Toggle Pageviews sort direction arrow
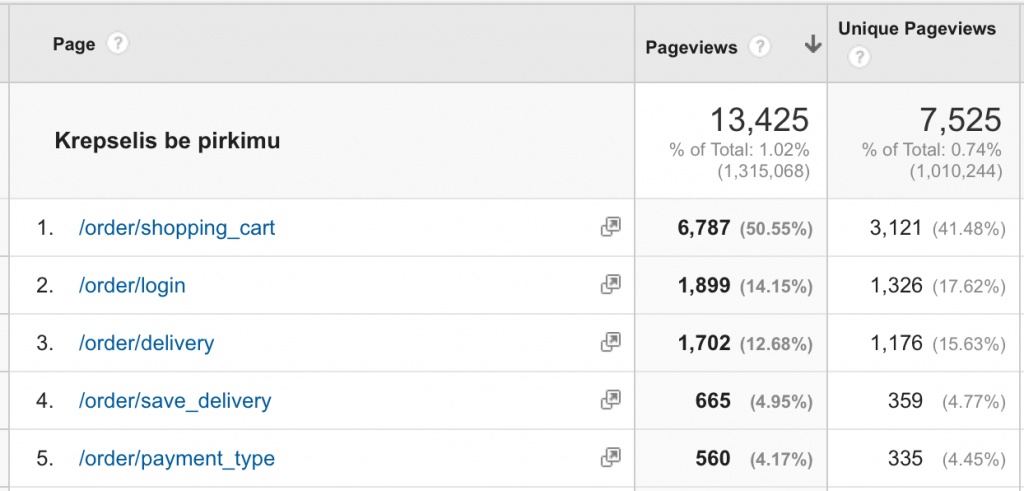This screenshot has width=1024, height=491. 812,45
